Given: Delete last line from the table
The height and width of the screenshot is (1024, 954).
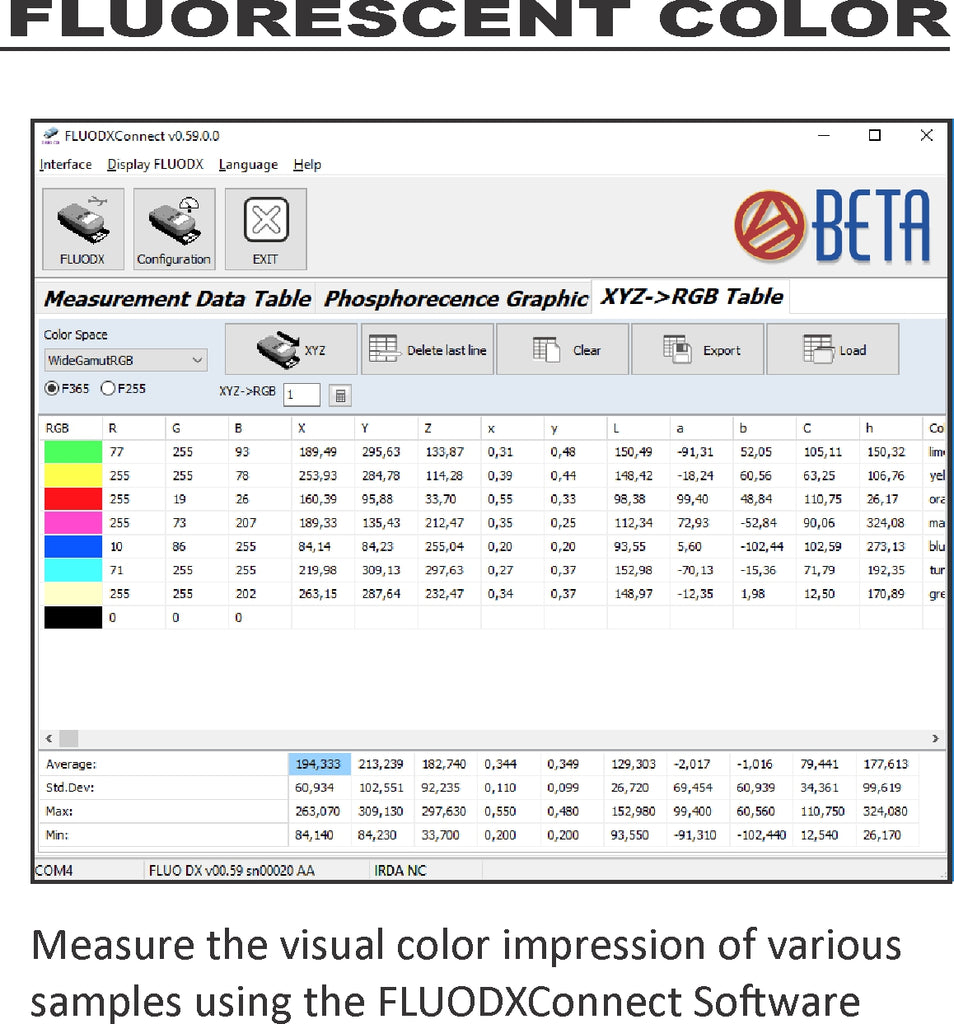Looking at the screenshot, I should pyautogui.click(x=428, y=349).
